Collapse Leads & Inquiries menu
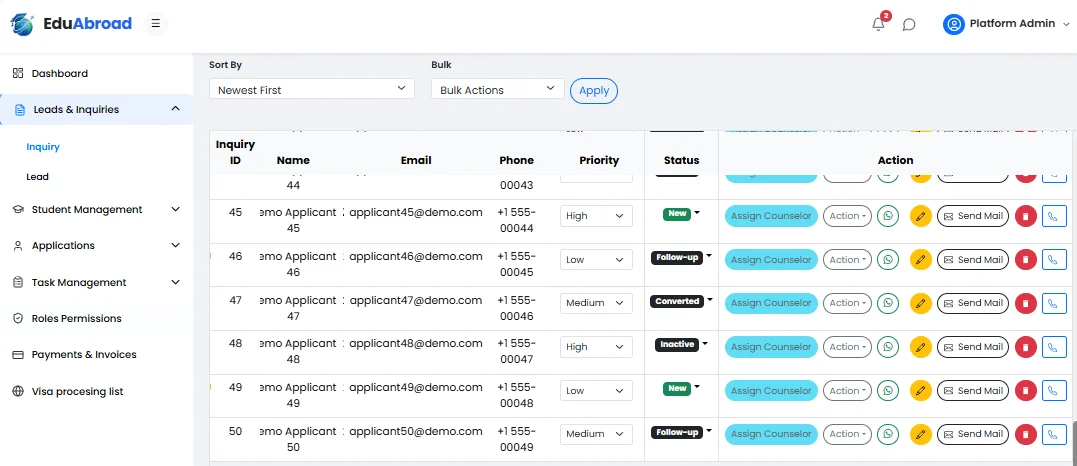Screen dimensions: 1077x466 (96, 109)
